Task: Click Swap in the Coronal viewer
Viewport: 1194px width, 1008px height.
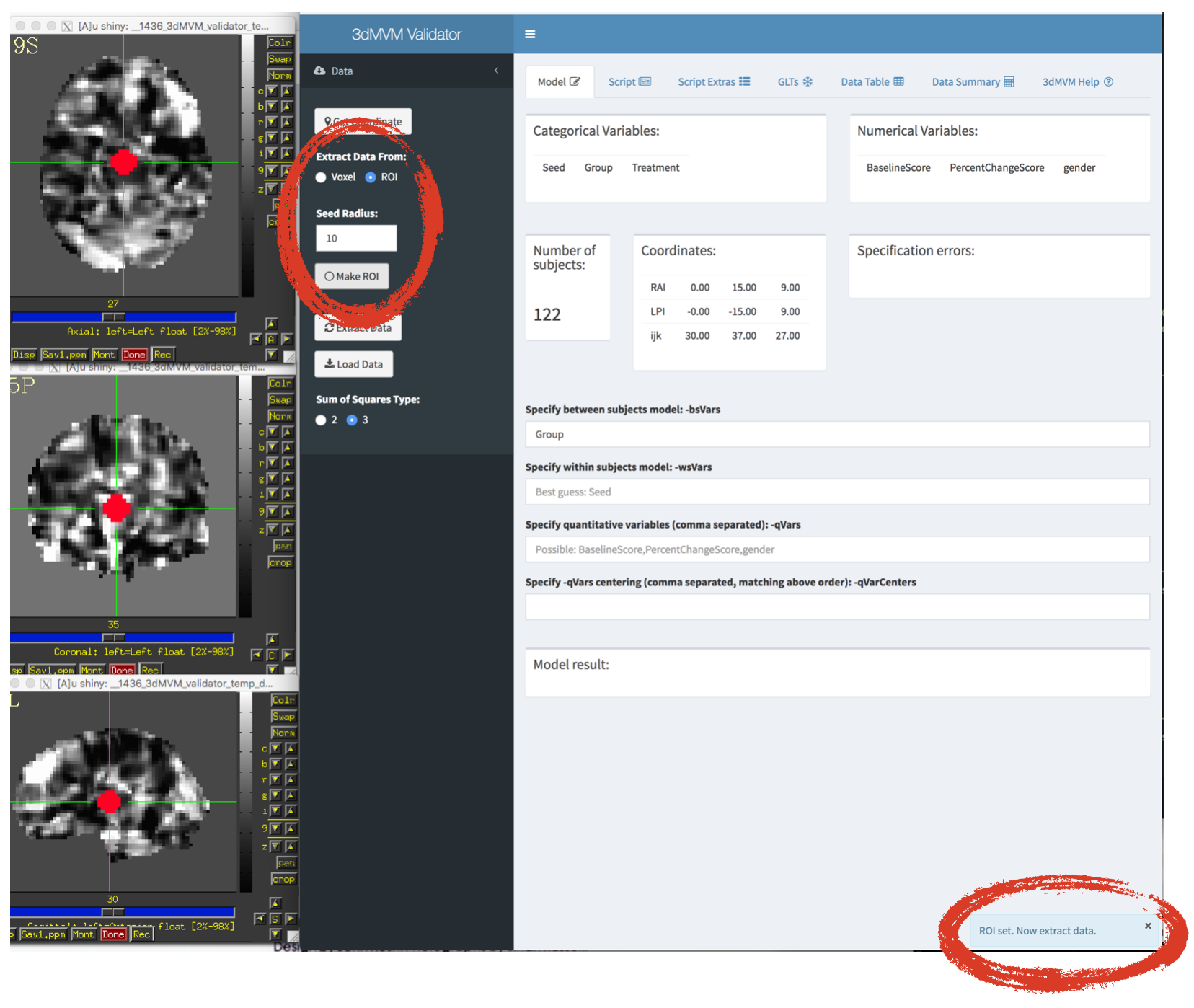Action: 280,400
